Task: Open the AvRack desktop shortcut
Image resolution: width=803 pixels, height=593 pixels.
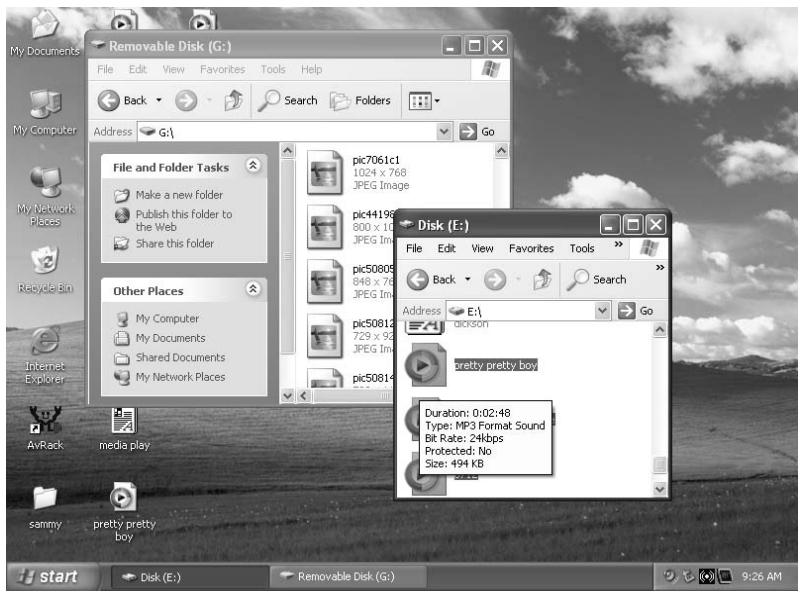Action: (45, 428)
